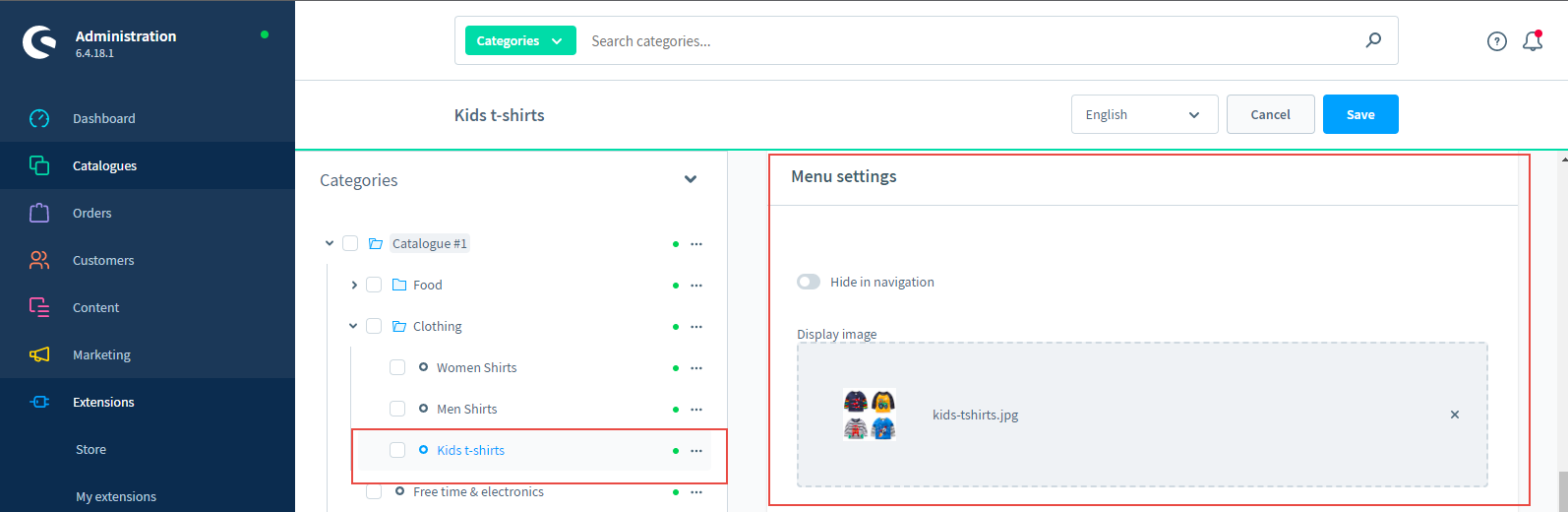The width and height of the screenshot is (1568, 512).
Task: Open three-dot menu for Free time & electronics
Action: (696, 492)
